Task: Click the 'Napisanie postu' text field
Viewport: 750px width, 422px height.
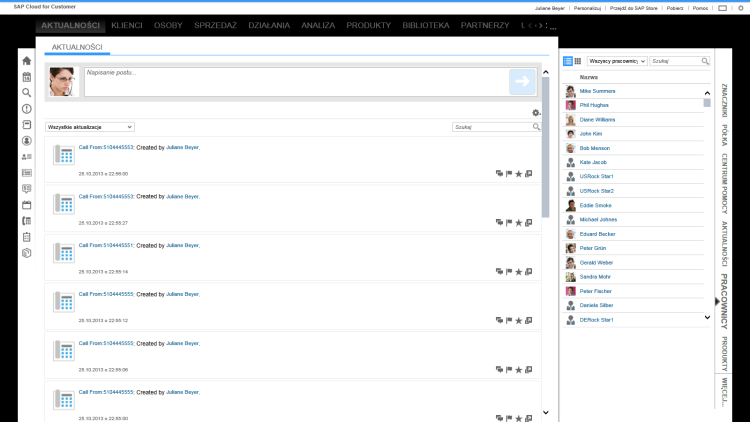Action: pyautogui.click(x=294, y=82)
